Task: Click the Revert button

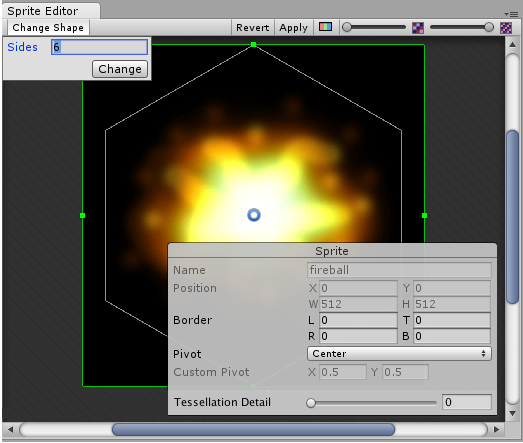Action: coord(252,27)
